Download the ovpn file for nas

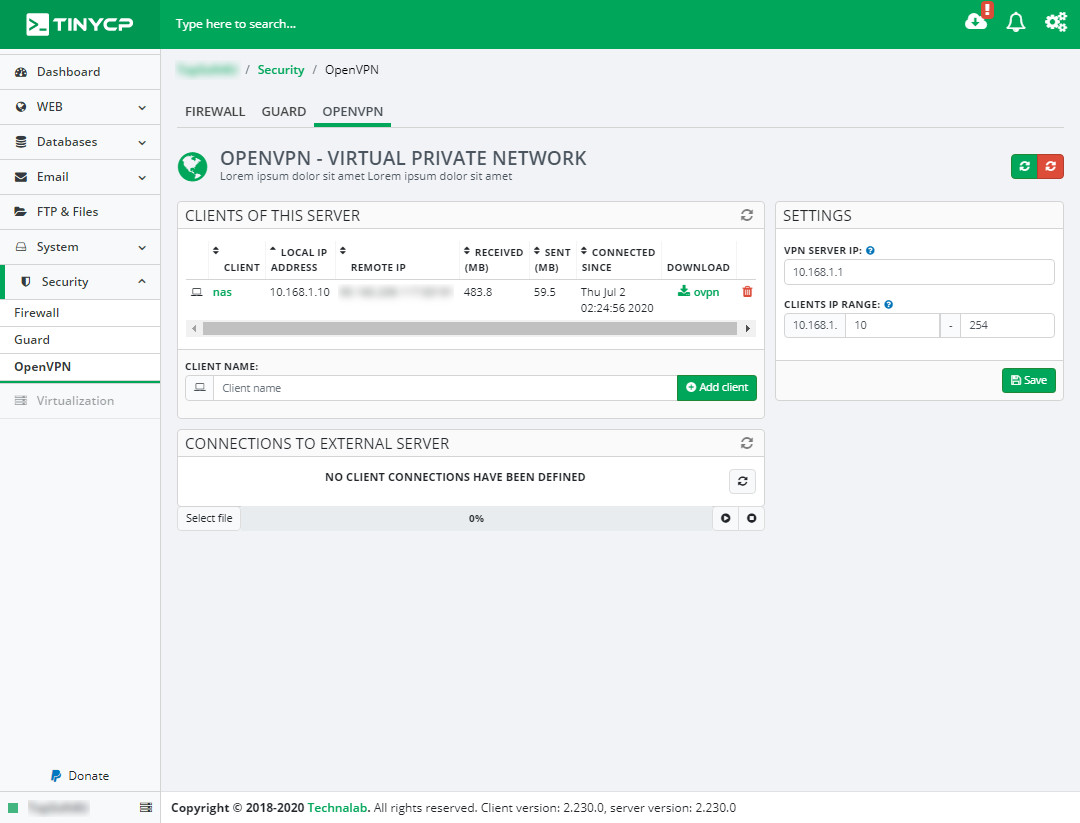click(x=698, y=292)
